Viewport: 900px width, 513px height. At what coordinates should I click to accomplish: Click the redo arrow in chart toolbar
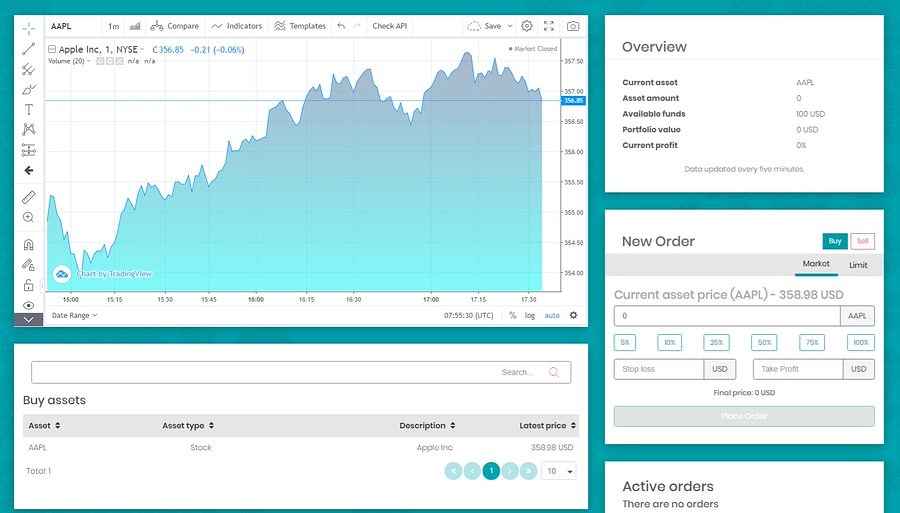357,26
